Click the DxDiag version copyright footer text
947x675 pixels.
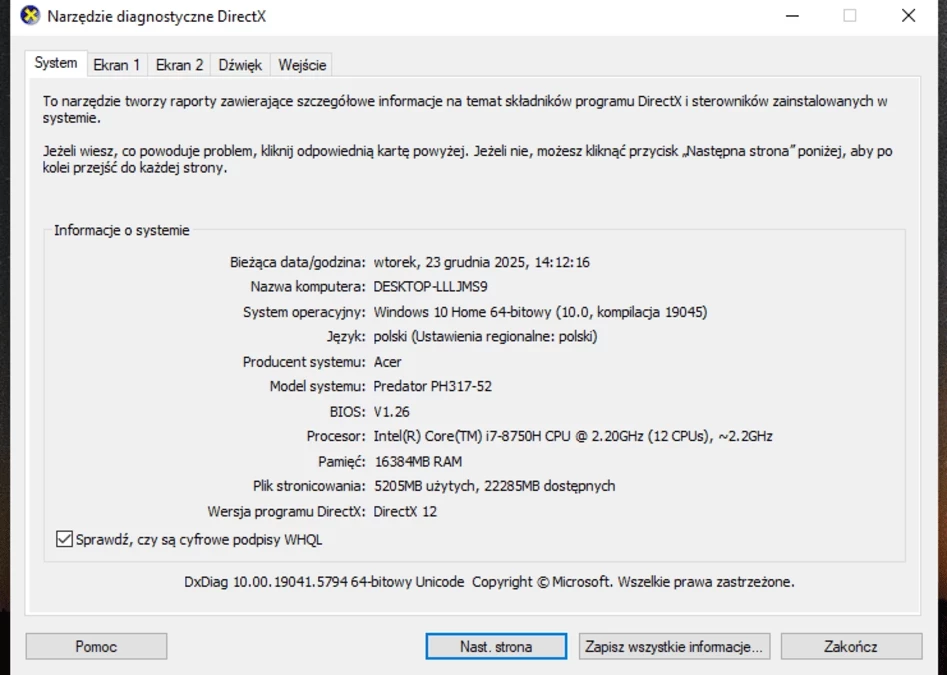[x=489, y=582]
